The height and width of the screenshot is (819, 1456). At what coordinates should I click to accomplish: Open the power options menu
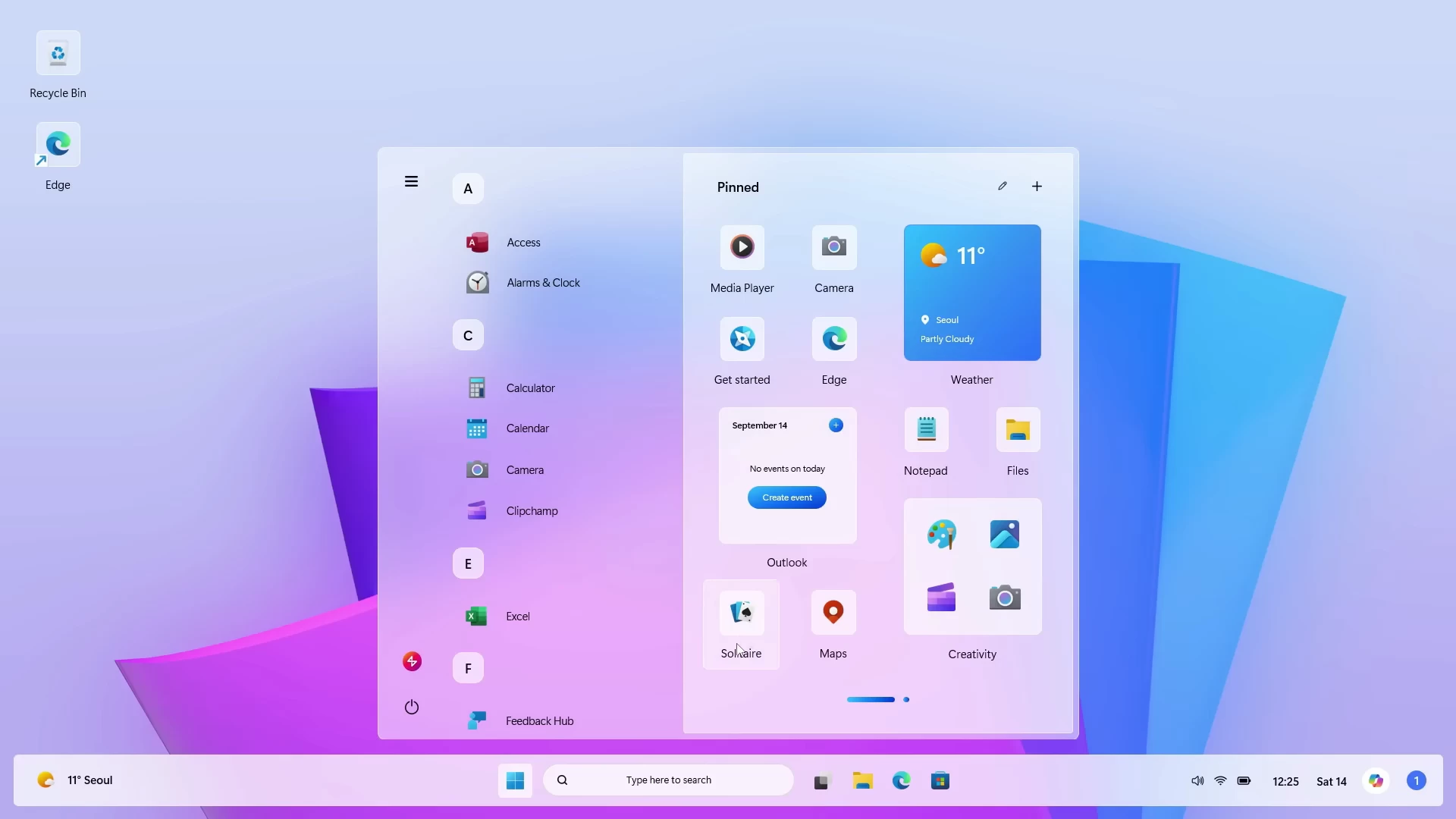click(412, 706)
